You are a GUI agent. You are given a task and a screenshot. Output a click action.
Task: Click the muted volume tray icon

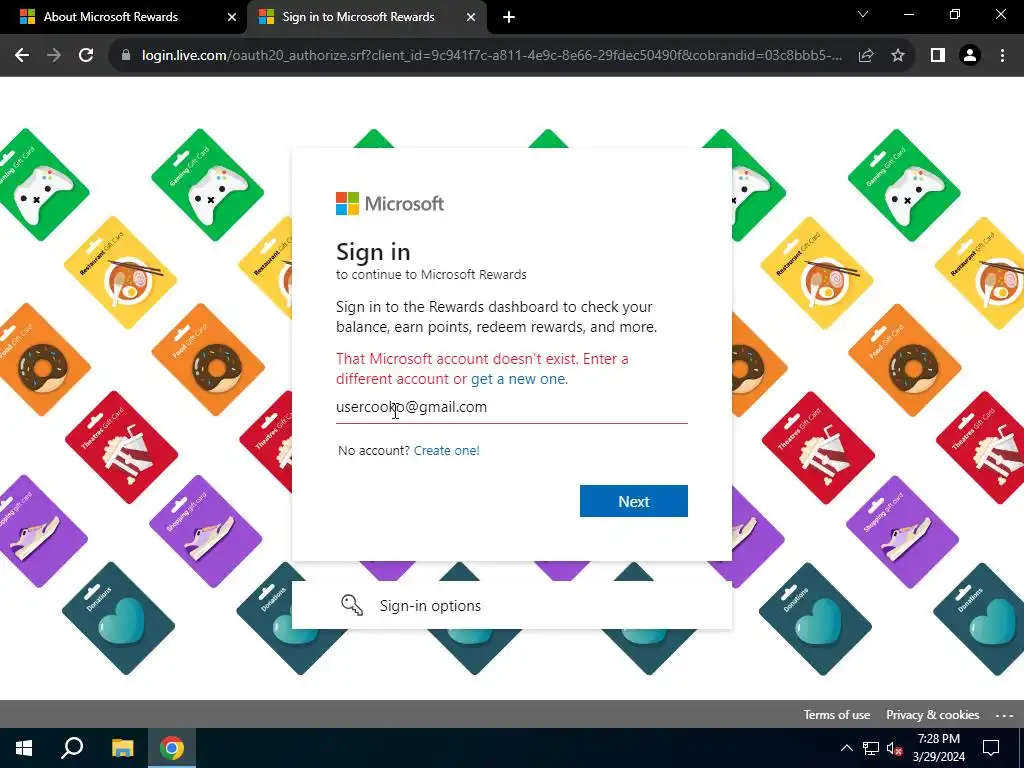point(895,748)
